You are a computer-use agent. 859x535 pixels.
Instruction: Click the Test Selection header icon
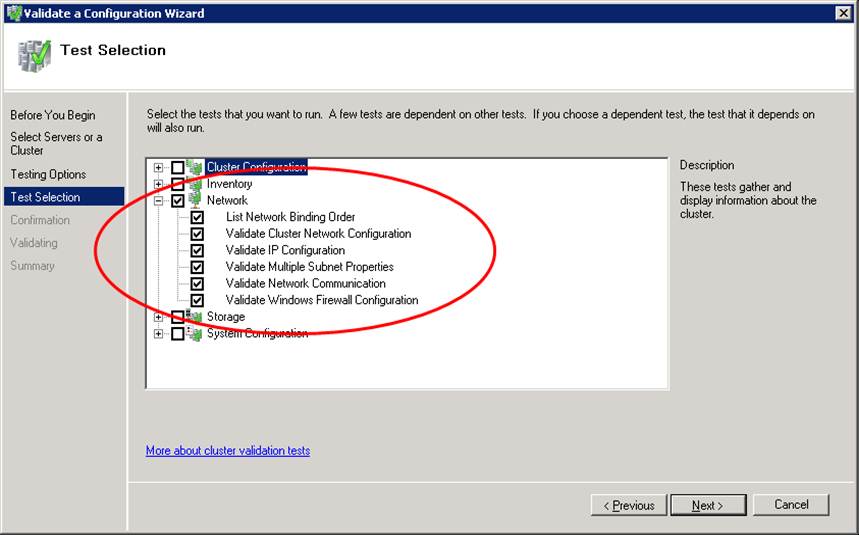[x=34, y=55]
